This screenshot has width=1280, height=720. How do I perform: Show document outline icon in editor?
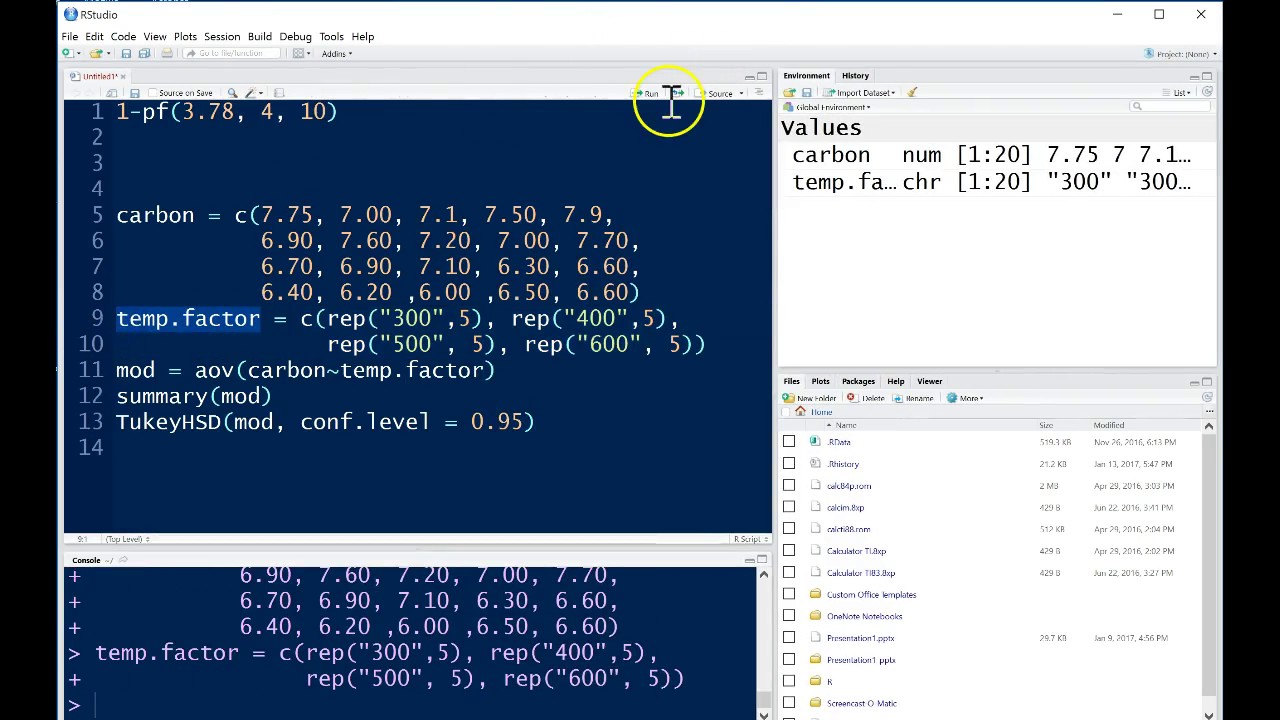click(759, 93)
